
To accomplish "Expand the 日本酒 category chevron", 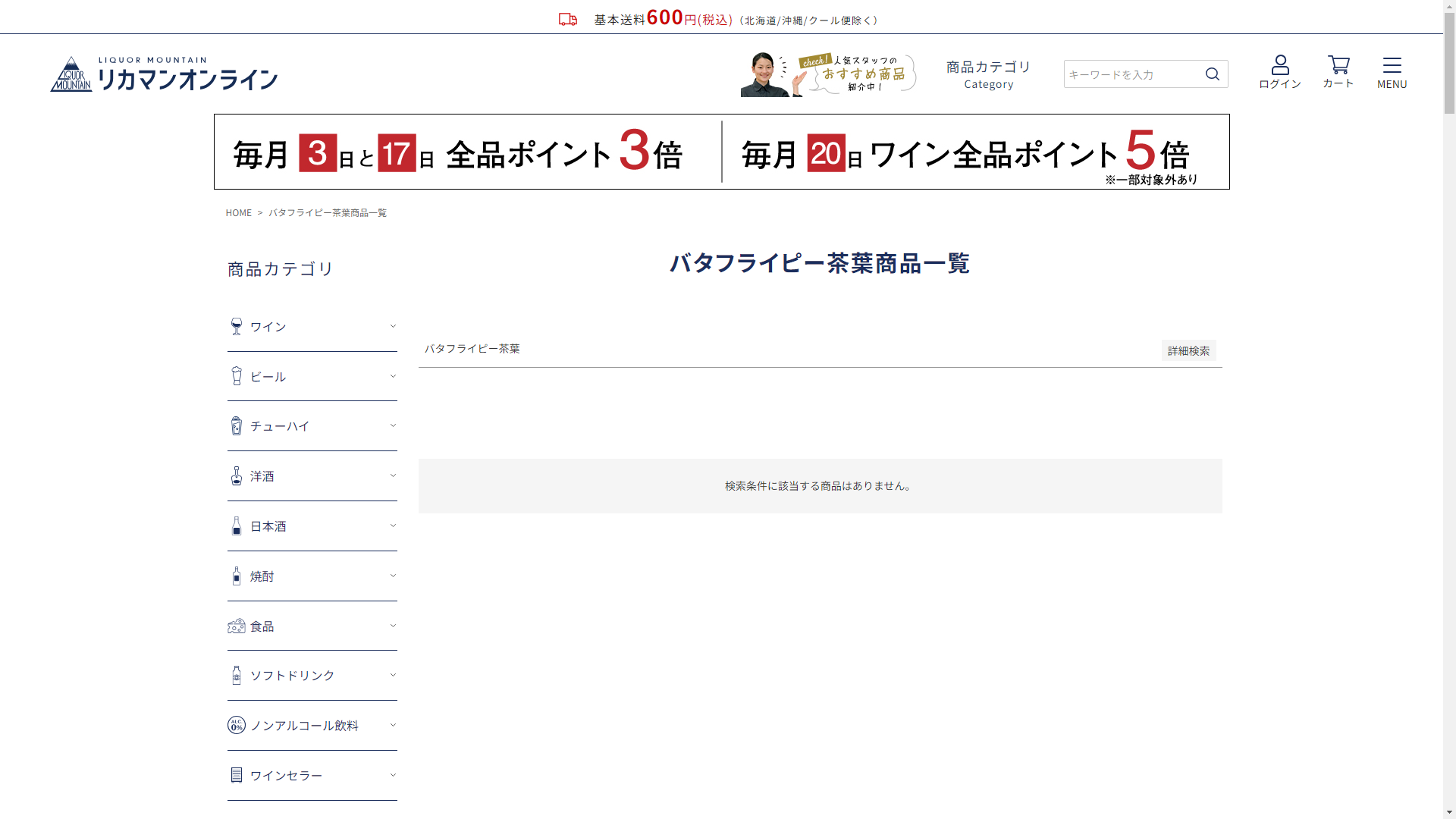I will coord(393,526).
